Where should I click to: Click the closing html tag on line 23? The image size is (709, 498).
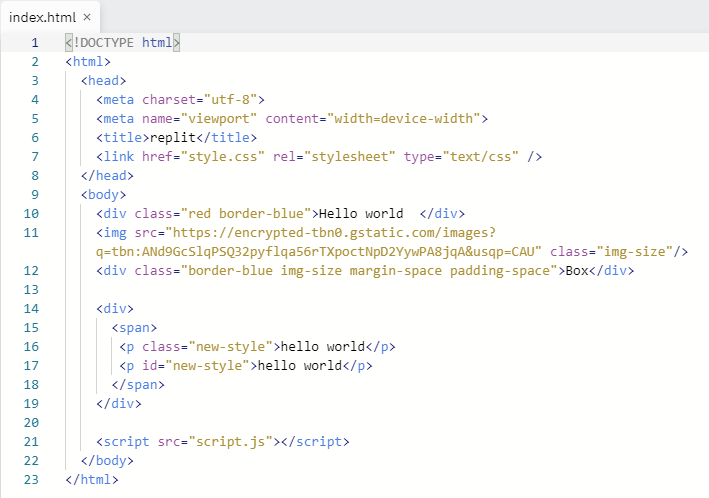pyautogui.click(x=92, y=479)
